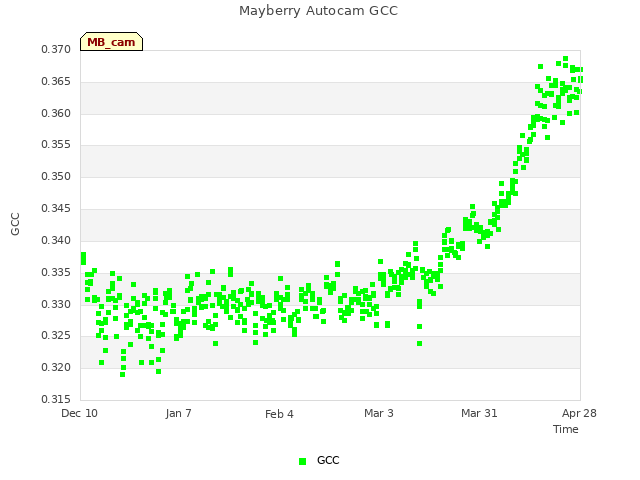Select the 0.350 y-axis label

56,176
